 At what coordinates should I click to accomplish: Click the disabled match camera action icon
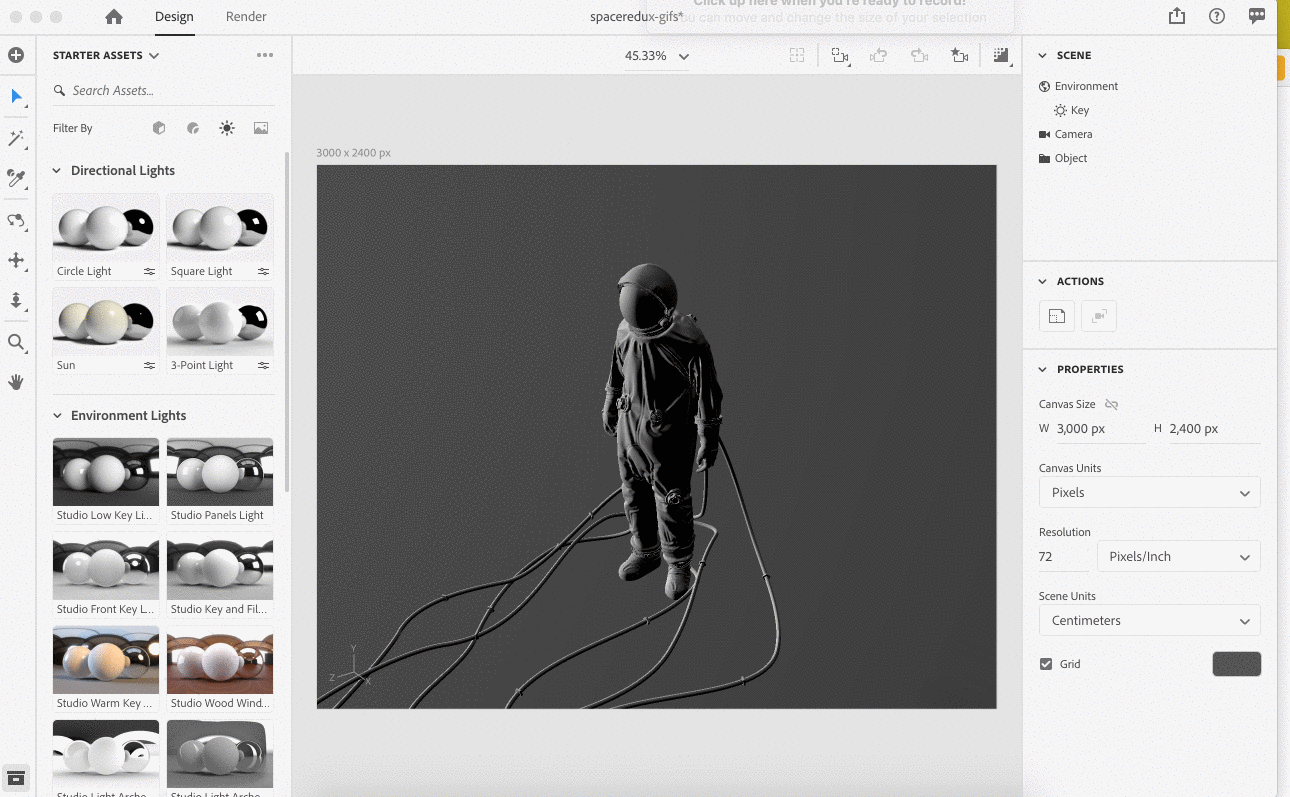click(1099, 316)
